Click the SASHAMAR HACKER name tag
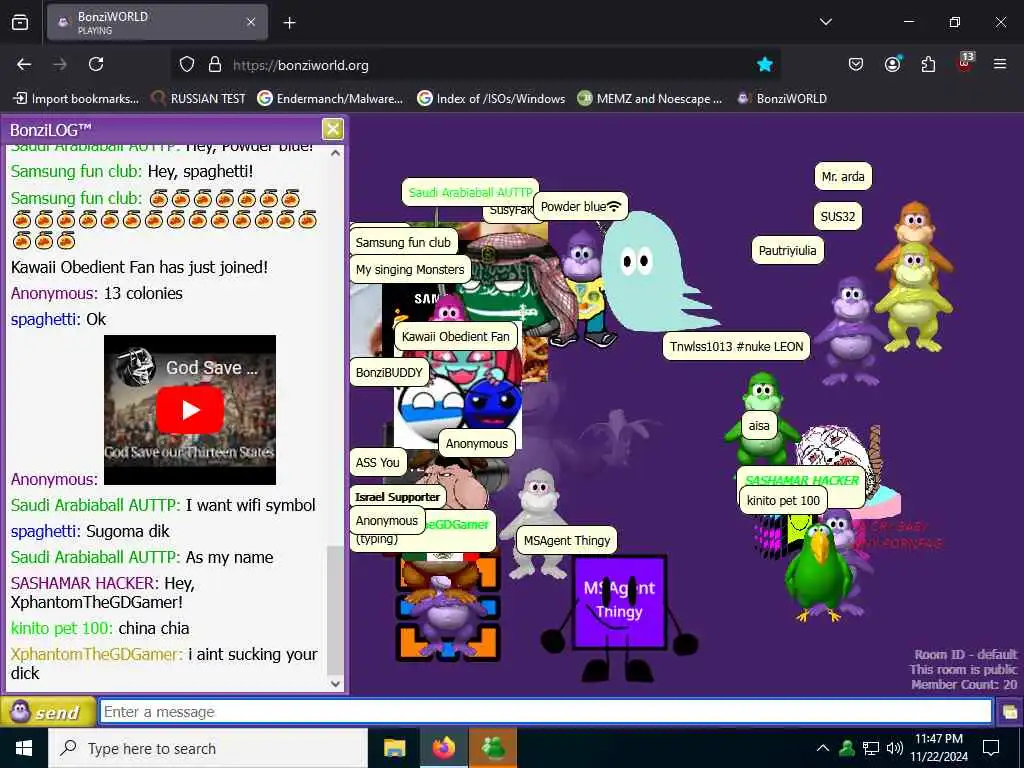Viewport: 1024px width, 768px height. coord(801,480)
